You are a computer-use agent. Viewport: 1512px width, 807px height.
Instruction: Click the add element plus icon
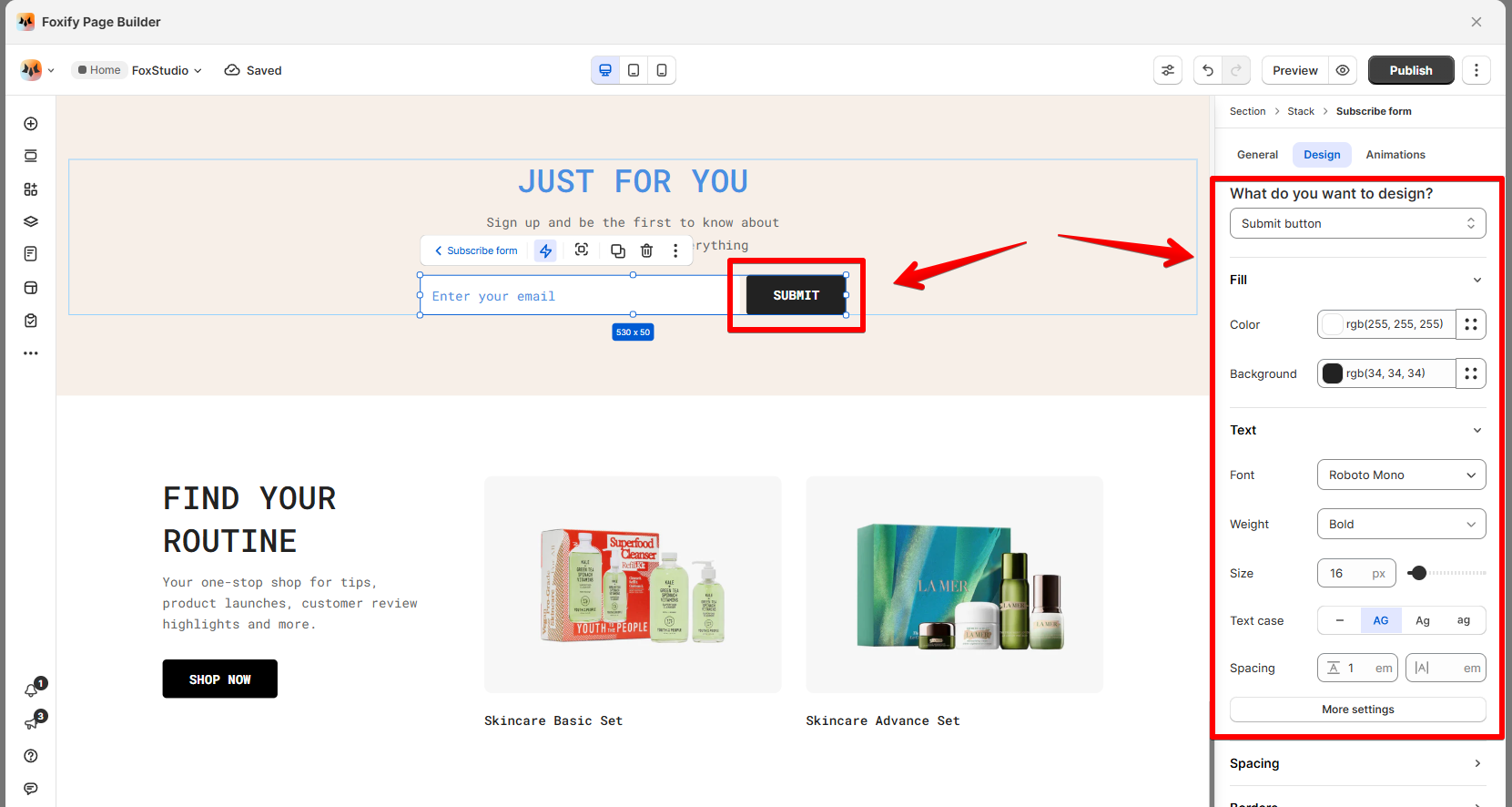(31, 124)
